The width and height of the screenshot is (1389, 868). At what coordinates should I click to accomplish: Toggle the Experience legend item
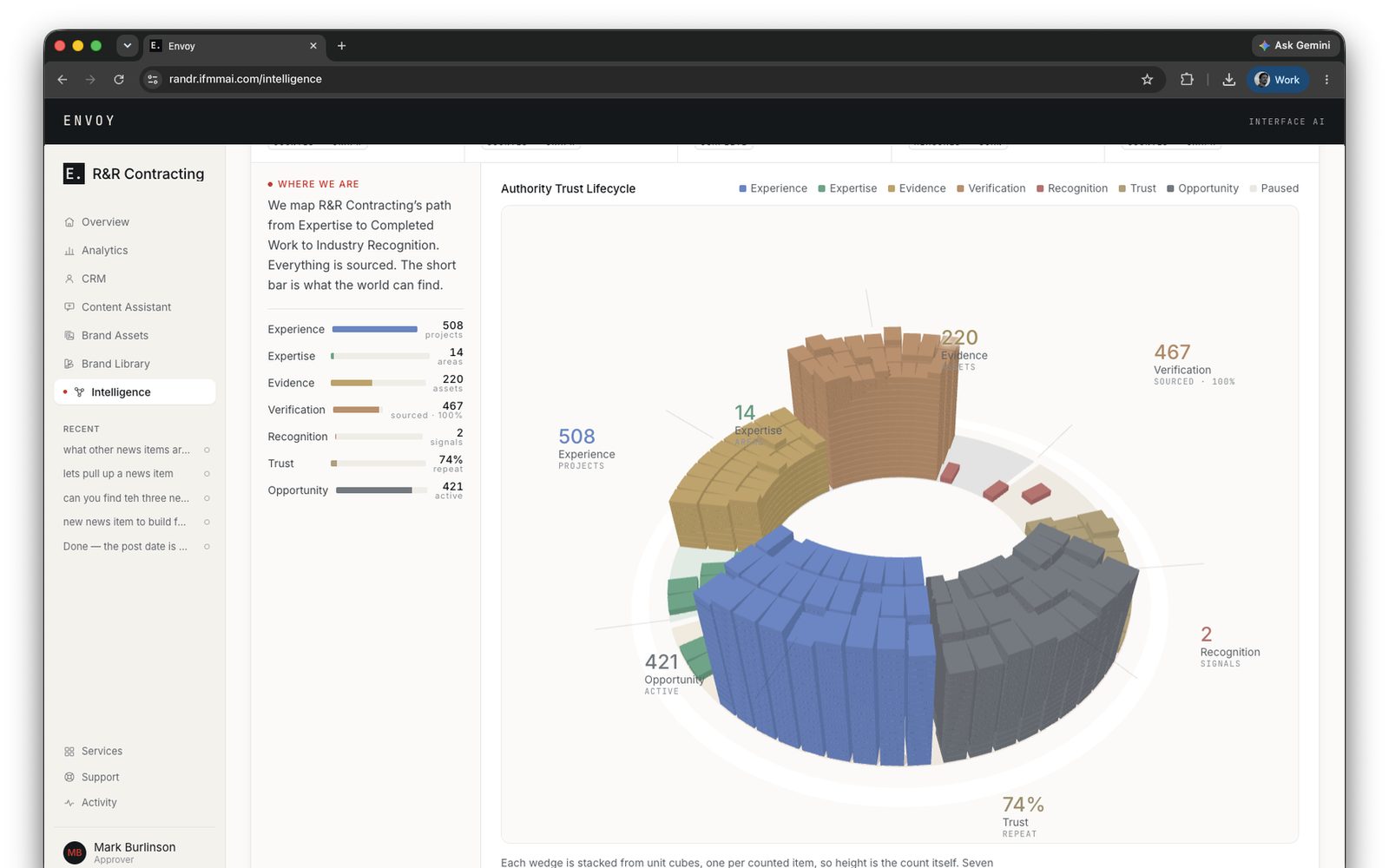pyautogui.click(x=773, y=188)
